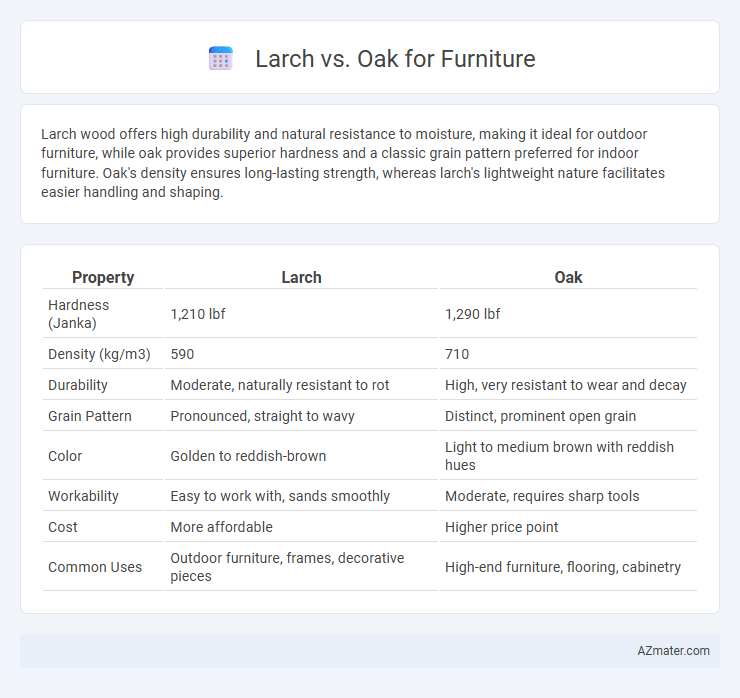Click 'High, very resistant to wear and decay'
740x698 pixels.
565,385
